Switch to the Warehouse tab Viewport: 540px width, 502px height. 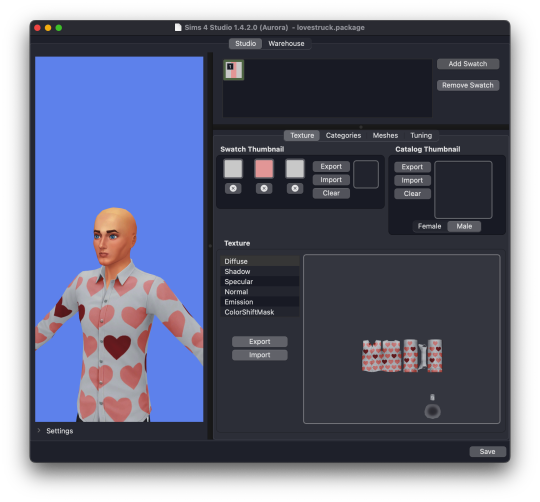286,43
